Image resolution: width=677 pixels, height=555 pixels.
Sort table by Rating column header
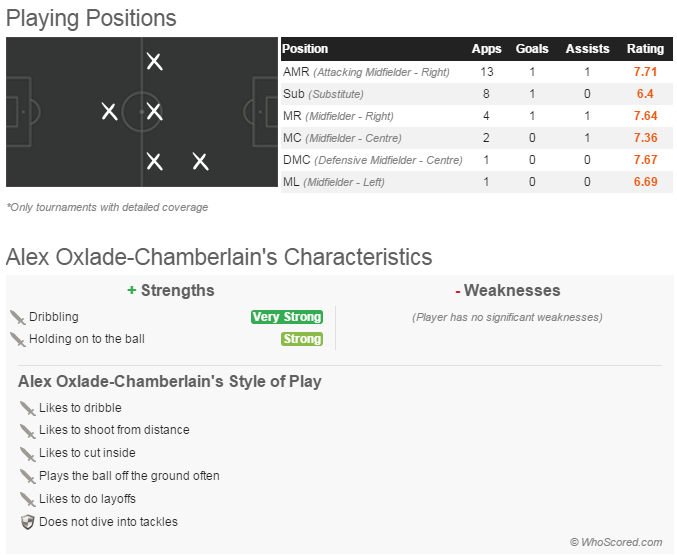click(x=645, y=49)
